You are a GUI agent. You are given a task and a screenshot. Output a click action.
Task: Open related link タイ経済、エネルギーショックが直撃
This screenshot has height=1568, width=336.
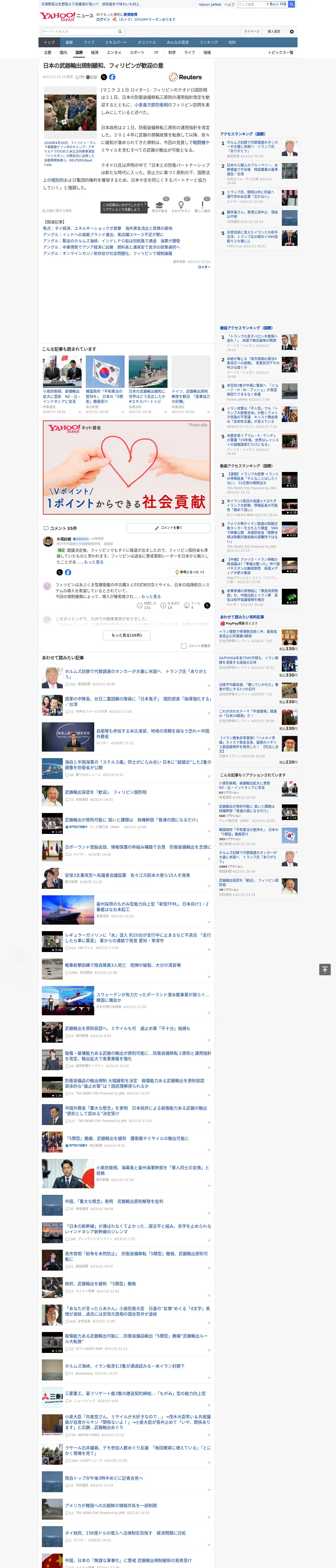click(108, 228)
